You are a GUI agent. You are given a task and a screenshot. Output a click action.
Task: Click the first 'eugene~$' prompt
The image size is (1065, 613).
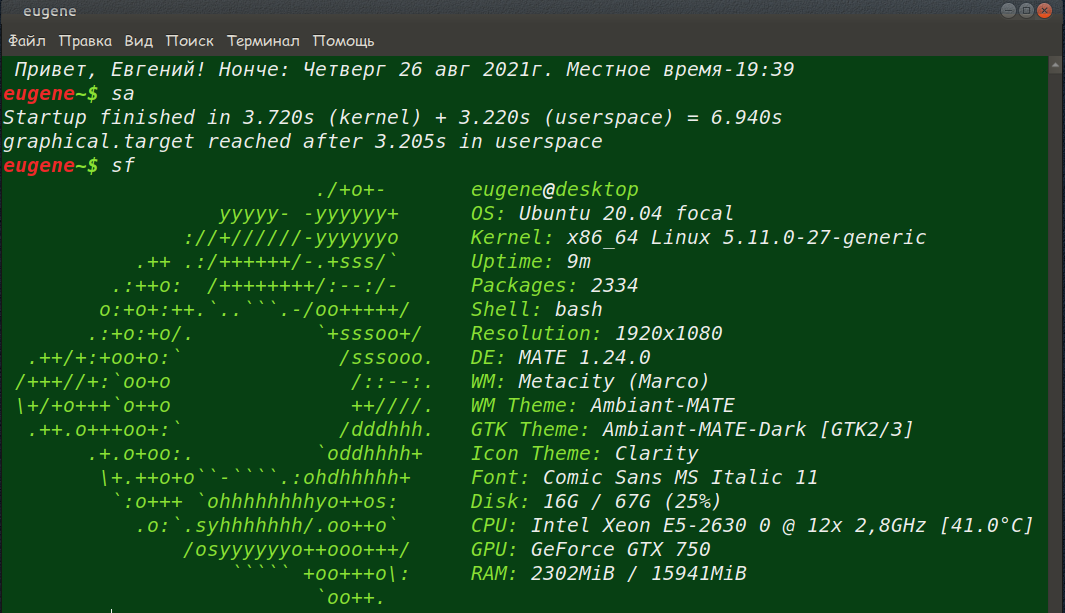(51, 94)
